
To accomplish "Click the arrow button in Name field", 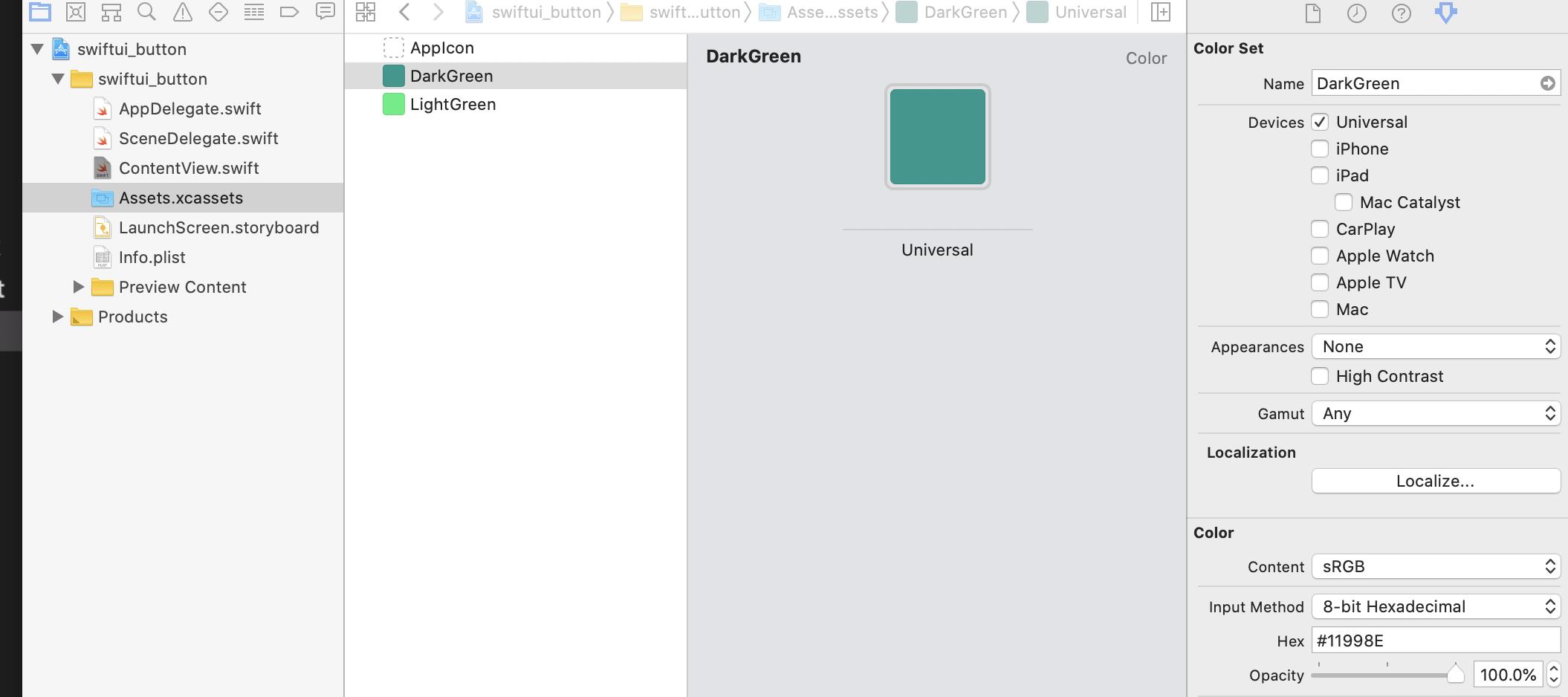I will pyautogui.click(x=1548, y=83).
